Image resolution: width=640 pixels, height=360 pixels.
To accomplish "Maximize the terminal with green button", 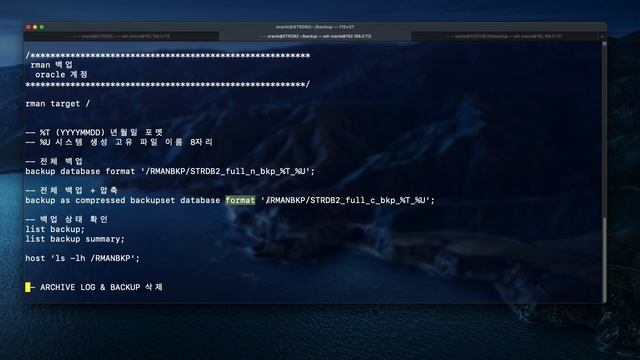I will coord(42,27).
